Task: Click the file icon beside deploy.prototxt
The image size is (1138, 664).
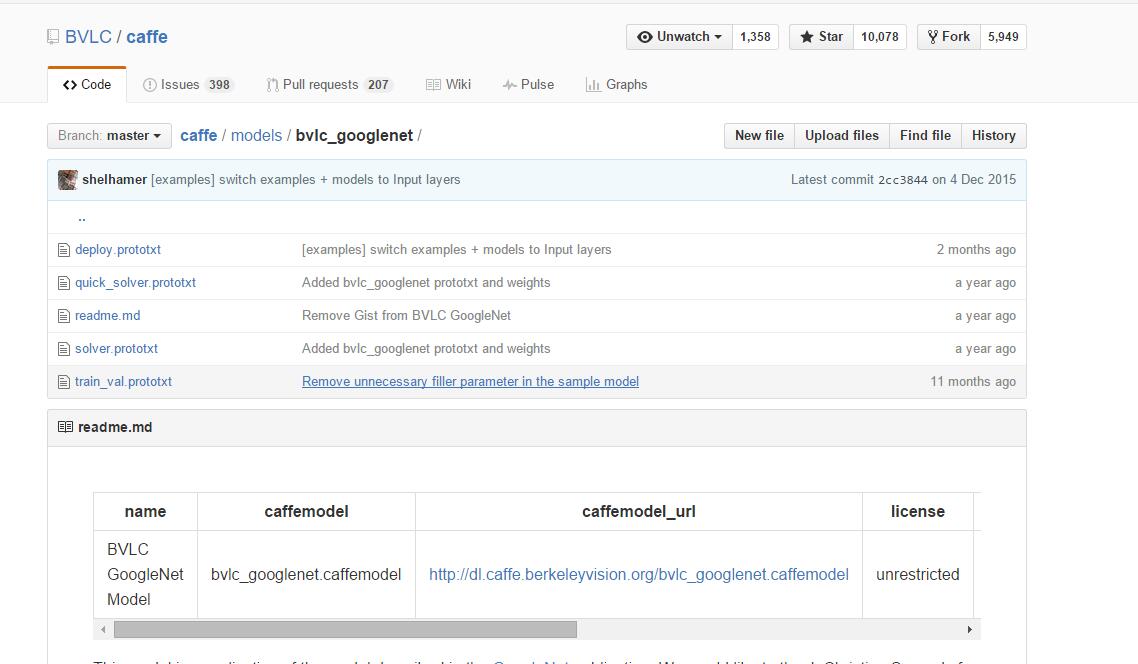Action: point(64,250)
